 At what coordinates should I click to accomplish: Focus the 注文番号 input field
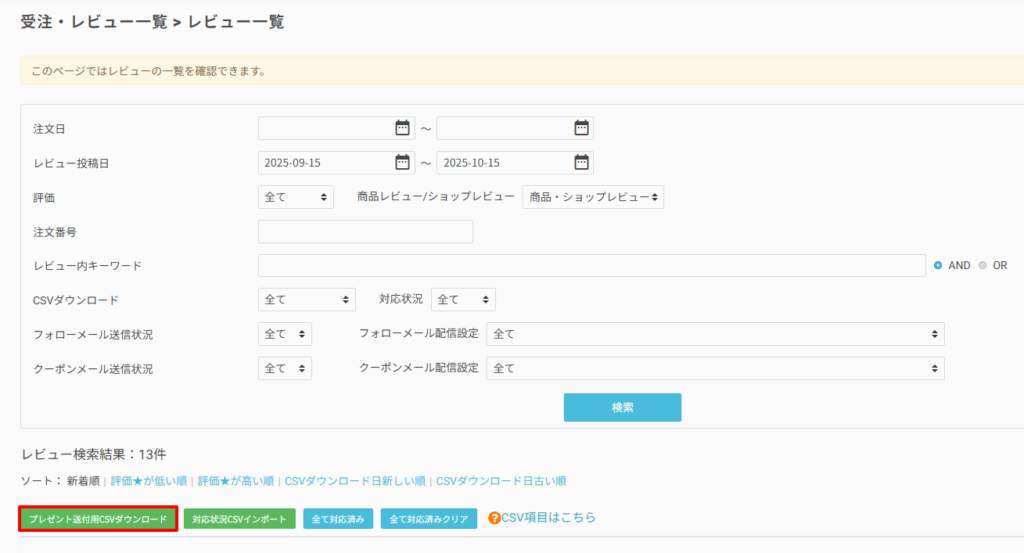pos(365,231)
